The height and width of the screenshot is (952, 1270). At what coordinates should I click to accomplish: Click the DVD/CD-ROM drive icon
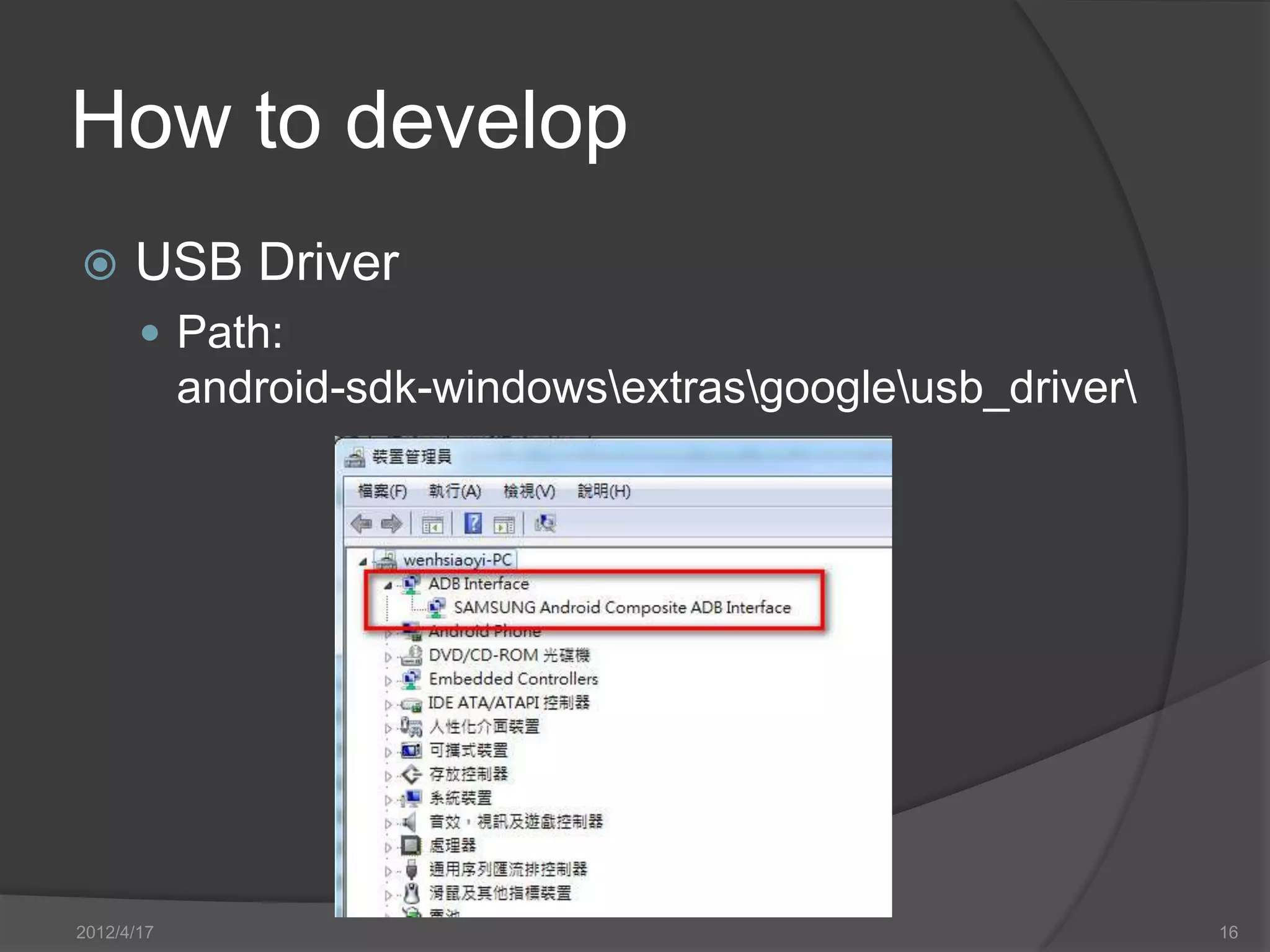pos(410,655)
